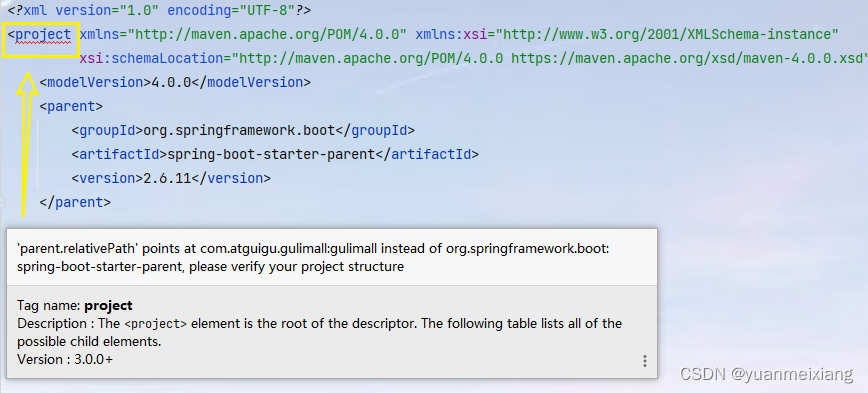
Task: Click the encoding="UTF-8" attribute
Action: [x=230, y=10]
